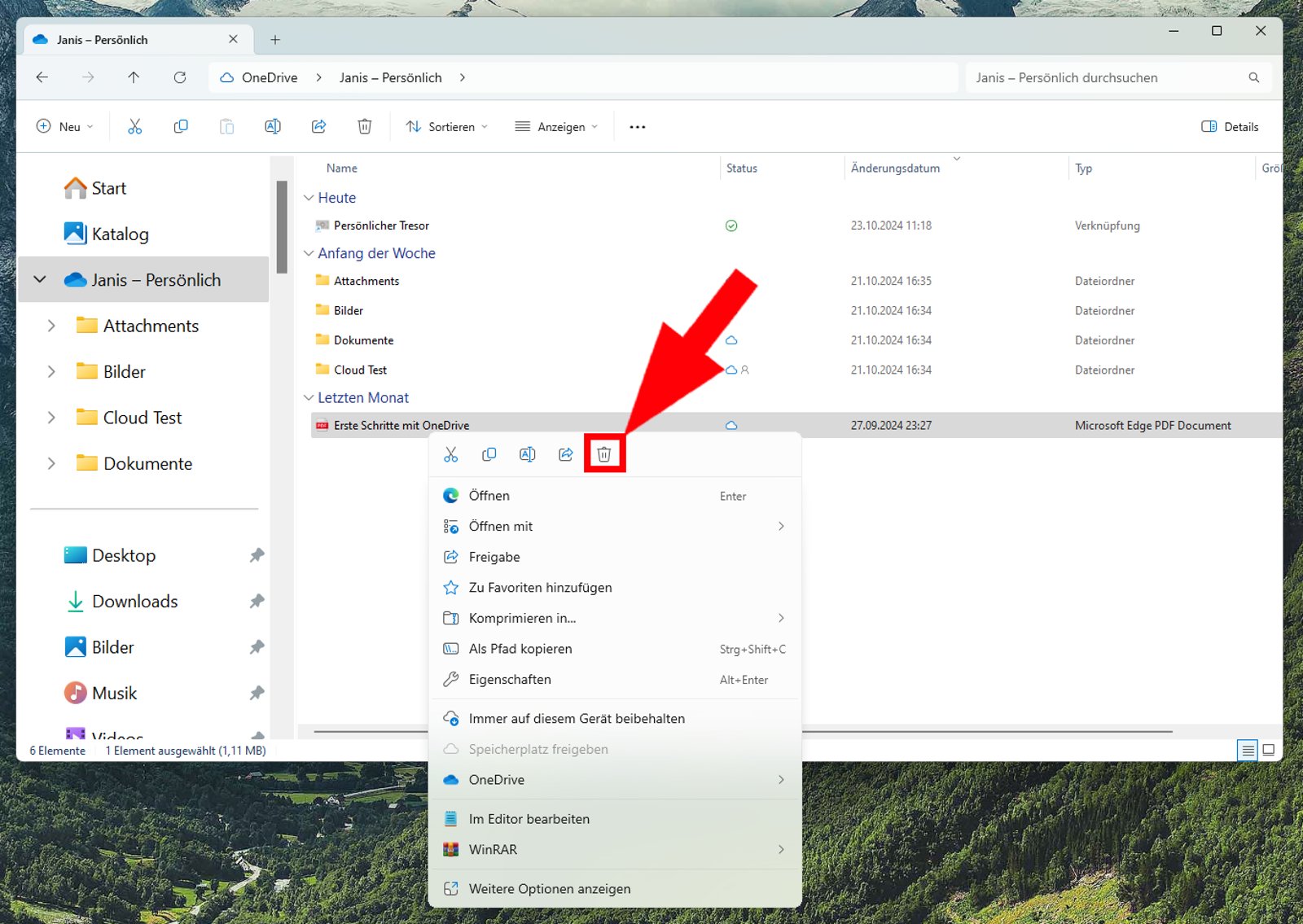Unpin Downloads from the quick access list

pos(257,601)
